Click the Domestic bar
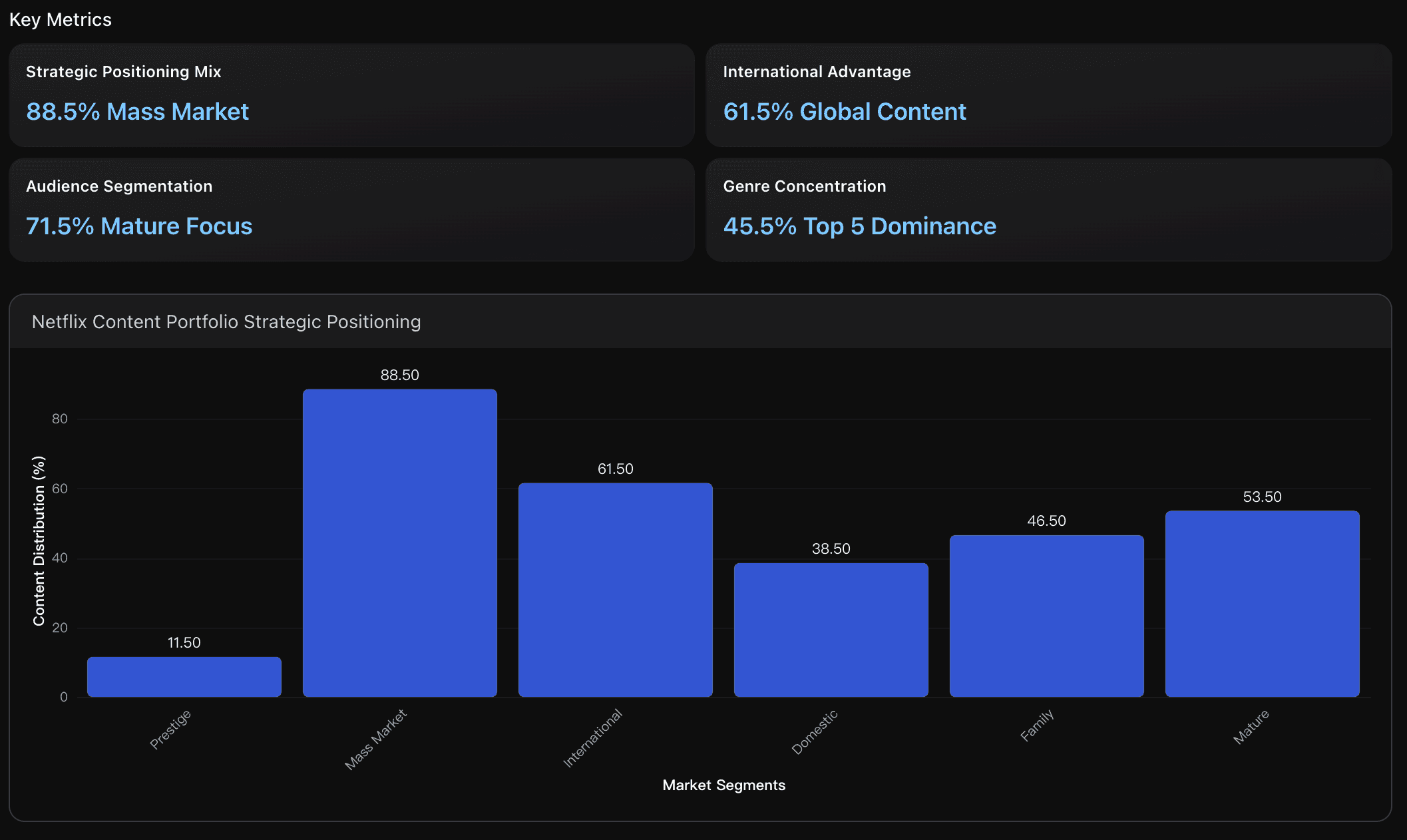Screen dimensions: 1407x840 (831, 629)
